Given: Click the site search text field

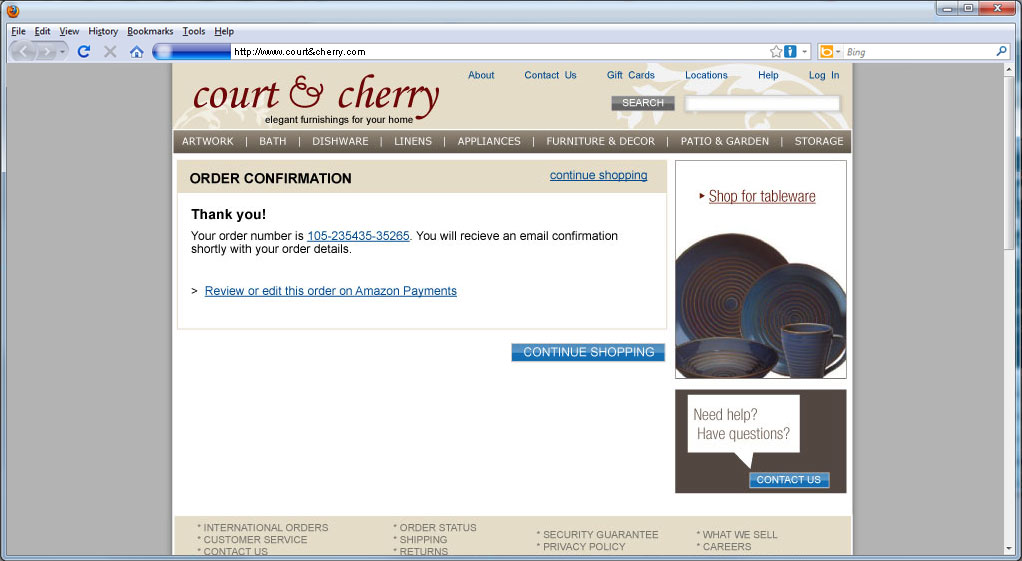Looking at the screenshot, I should click(x=762, y=103).
